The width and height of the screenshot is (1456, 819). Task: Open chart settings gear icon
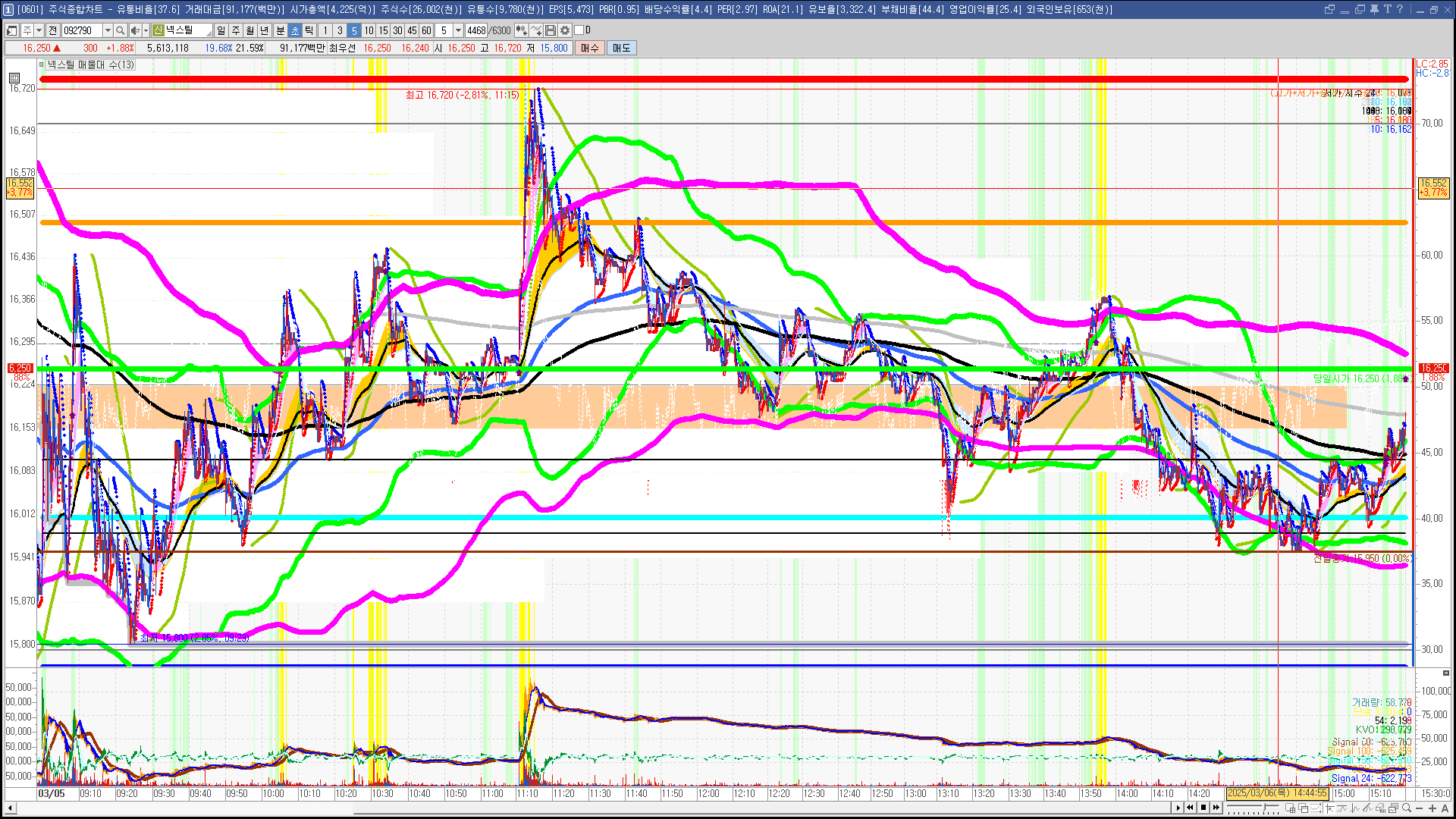coord(564,30)
